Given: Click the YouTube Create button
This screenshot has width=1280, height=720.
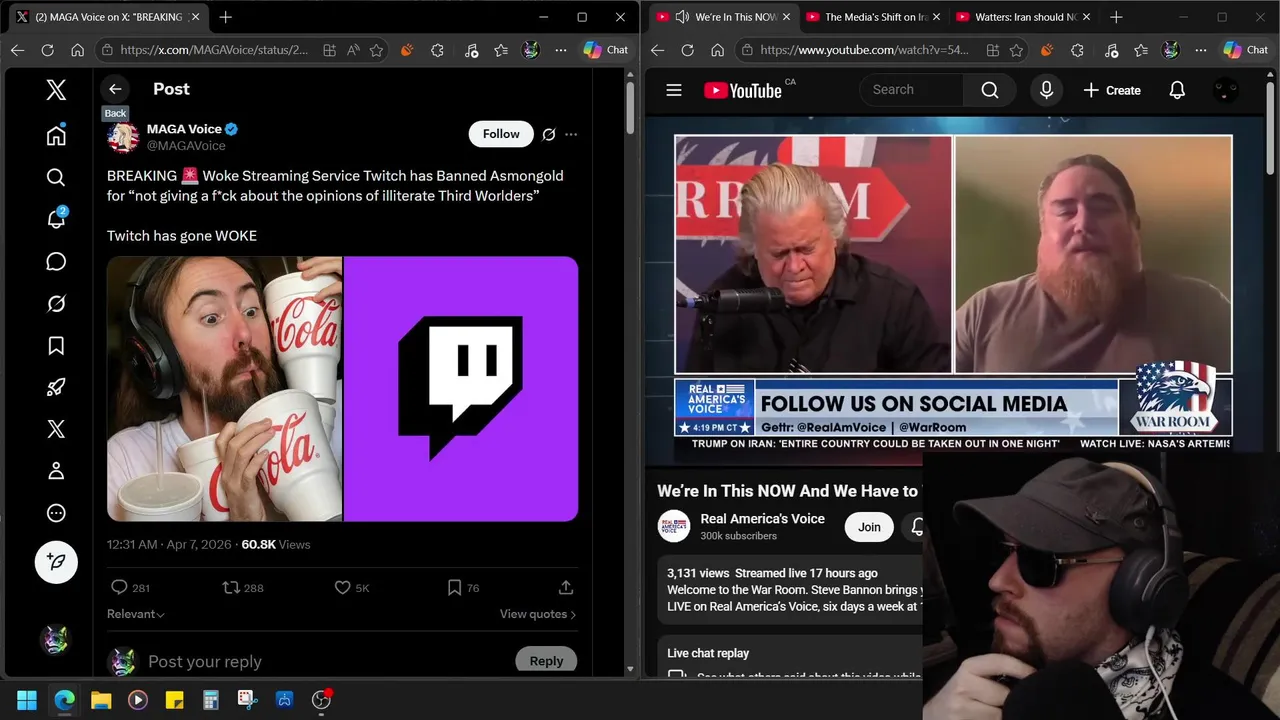Looking at the screenshot, I should click(1112, 90).
